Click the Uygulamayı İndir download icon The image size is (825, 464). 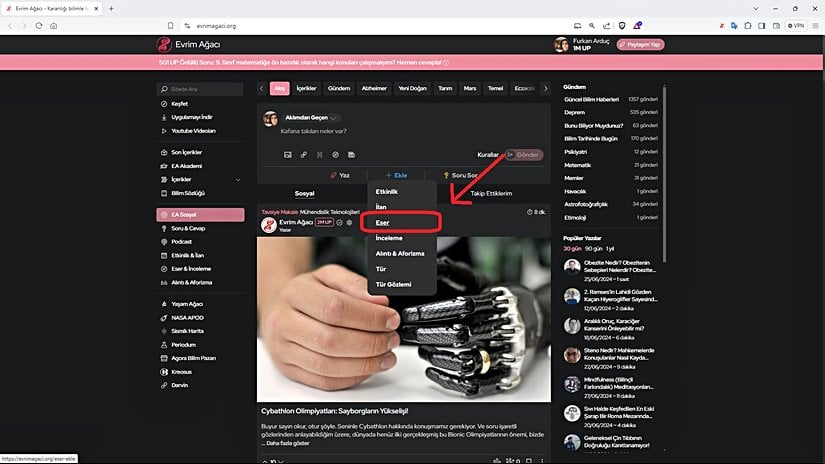click(x=163, y=117)
